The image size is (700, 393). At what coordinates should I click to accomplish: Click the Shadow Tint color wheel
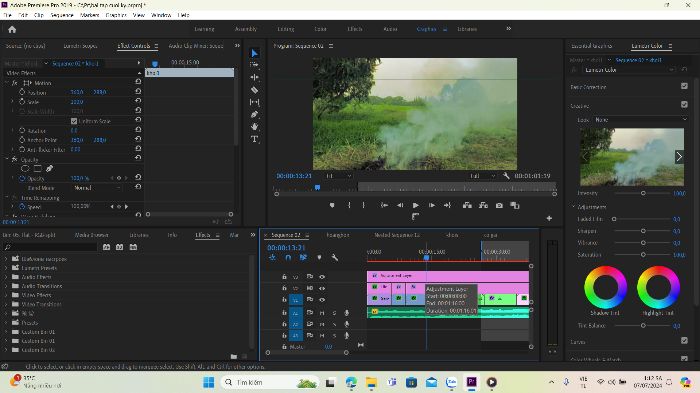605,287
